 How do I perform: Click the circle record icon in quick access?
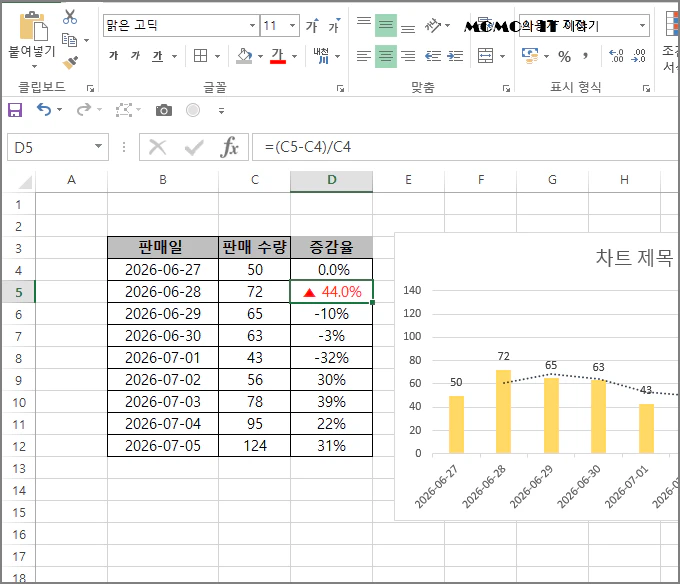[193, 110]
